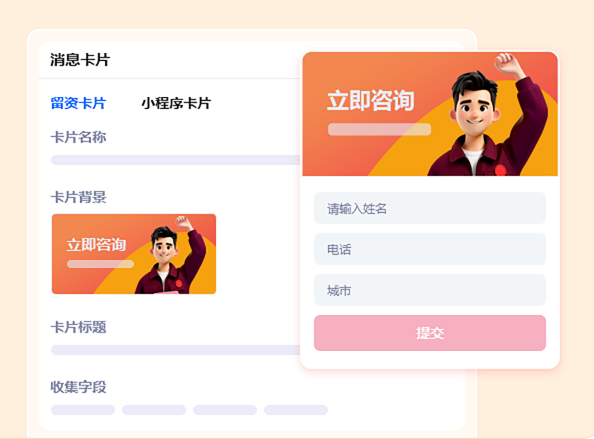Select the third 收集字段 pill
594x439 pixels.
pos(225,410)
